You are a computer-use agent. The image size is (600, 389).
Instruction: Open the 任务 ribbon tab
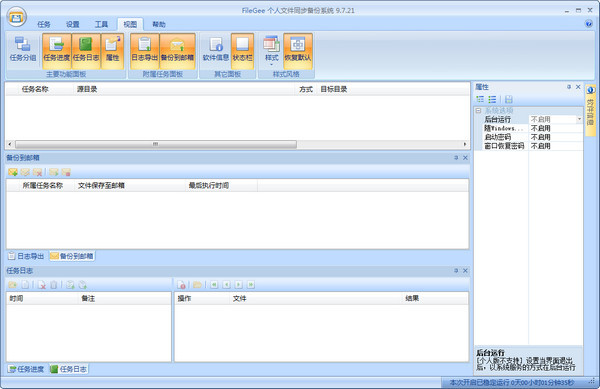(44, 24)
